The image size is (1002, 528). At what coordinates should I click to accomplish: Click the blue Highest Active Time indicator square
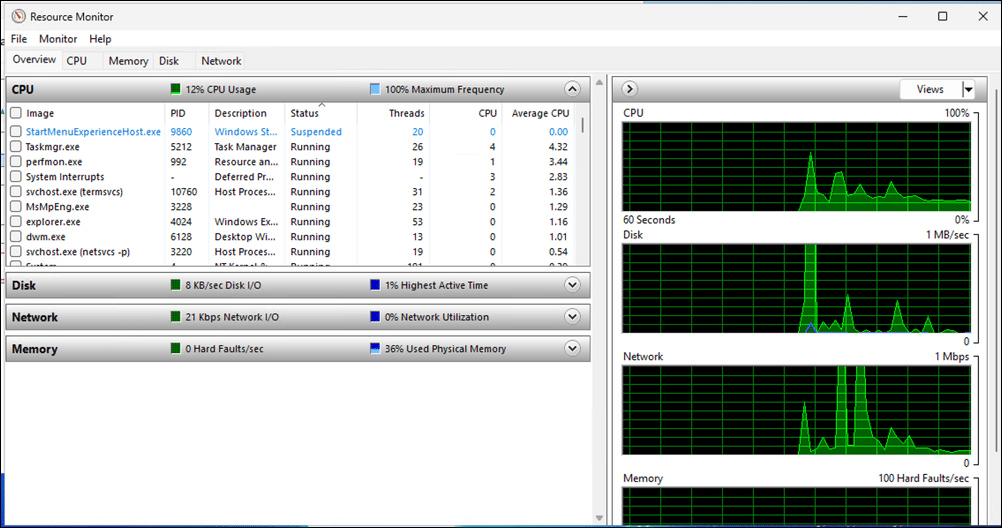coord(375,285)
